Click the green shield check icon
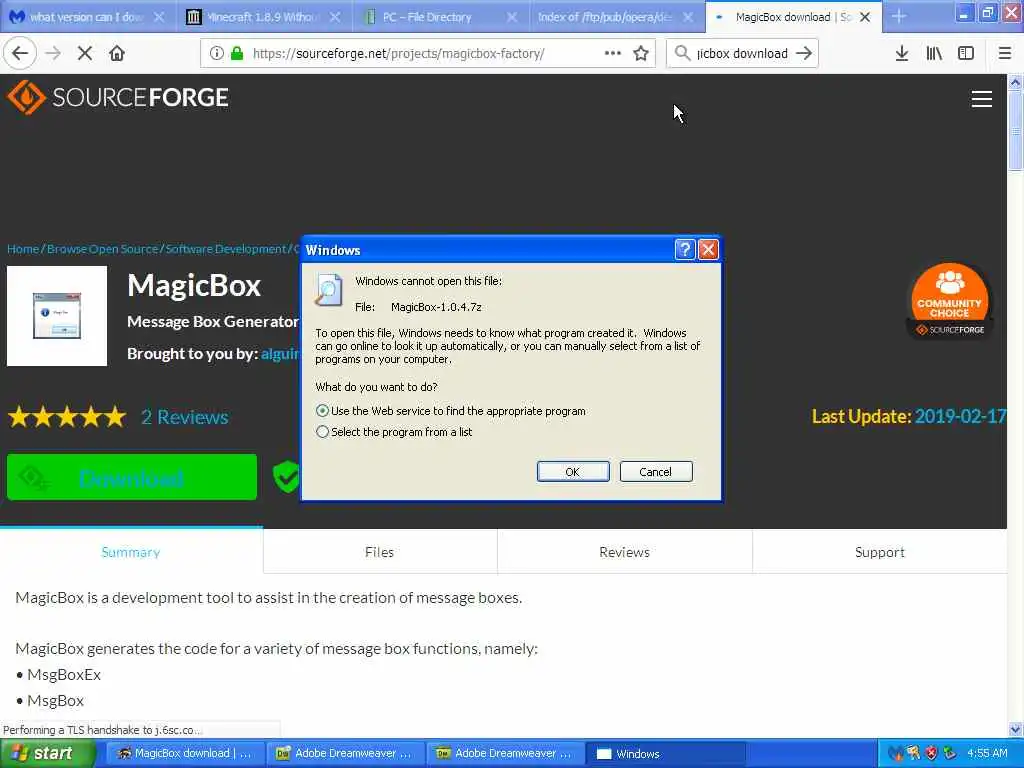The width and height of the screenshot is (1024, 768). (x=286, y=477)
